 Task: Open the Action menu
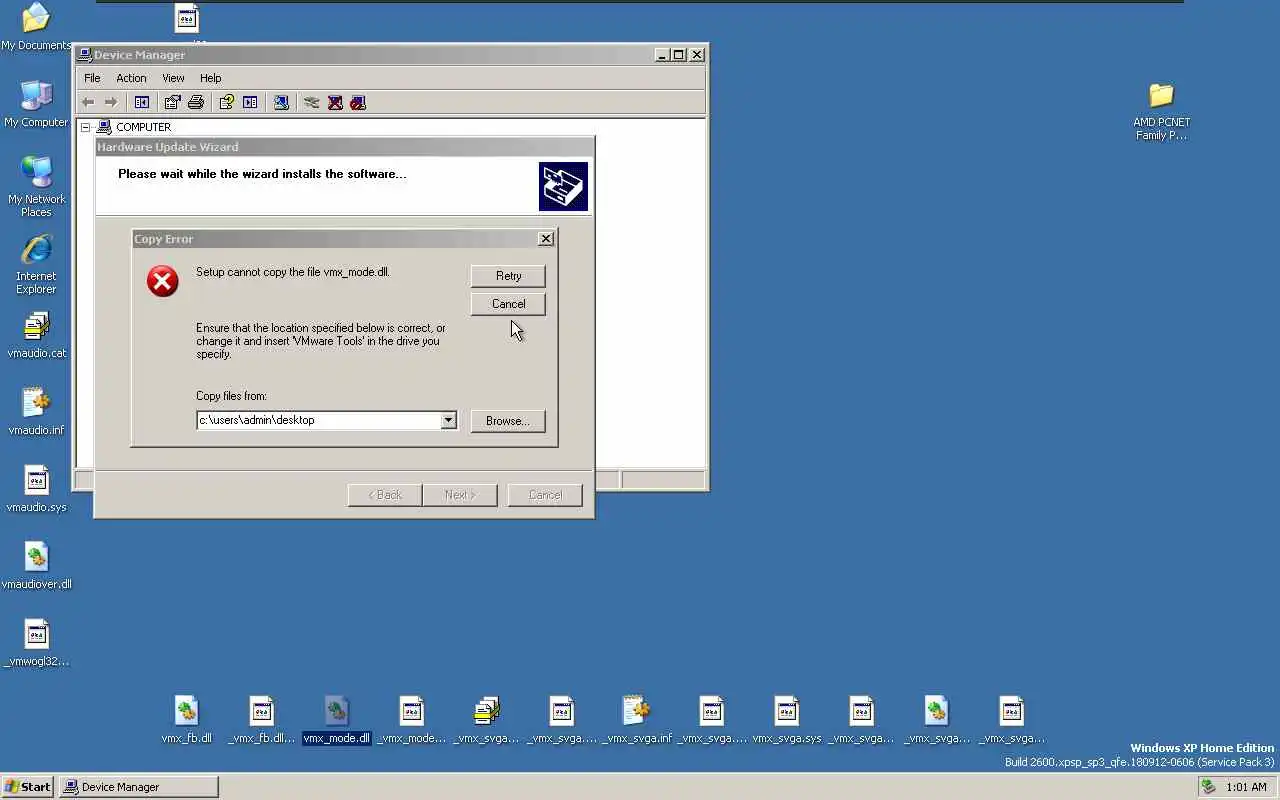coord(131,78)
